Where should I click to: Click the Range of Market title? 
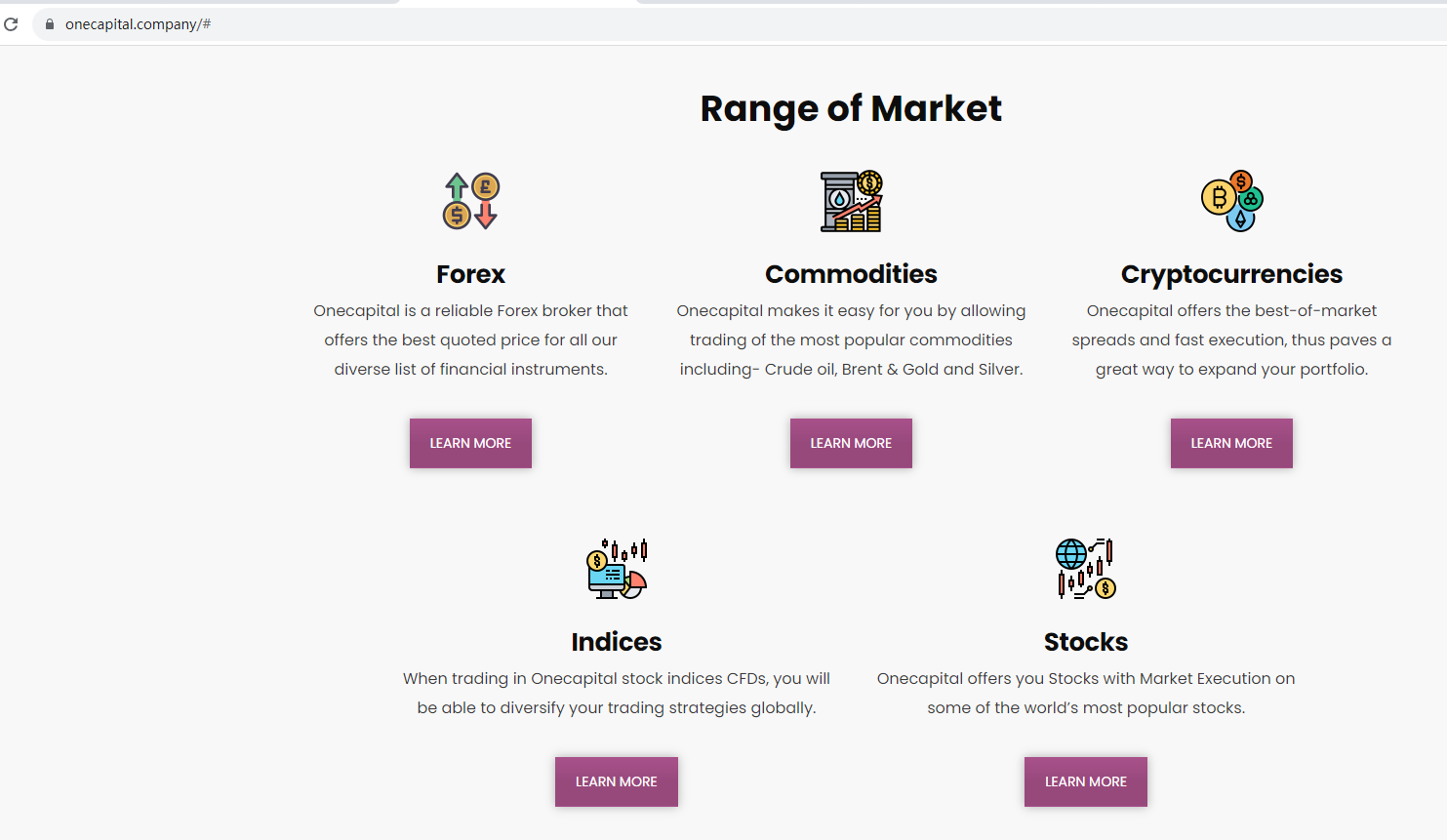(851, 108)
